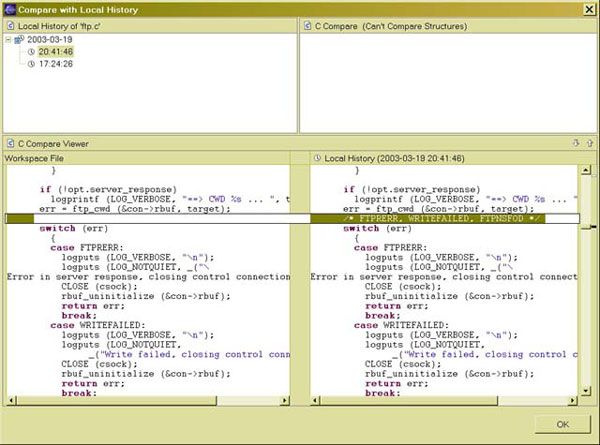This screenshot has width=600, height=445.
Task: Click the first 'return err;' in Workspace File
Action: click(93, 306)
